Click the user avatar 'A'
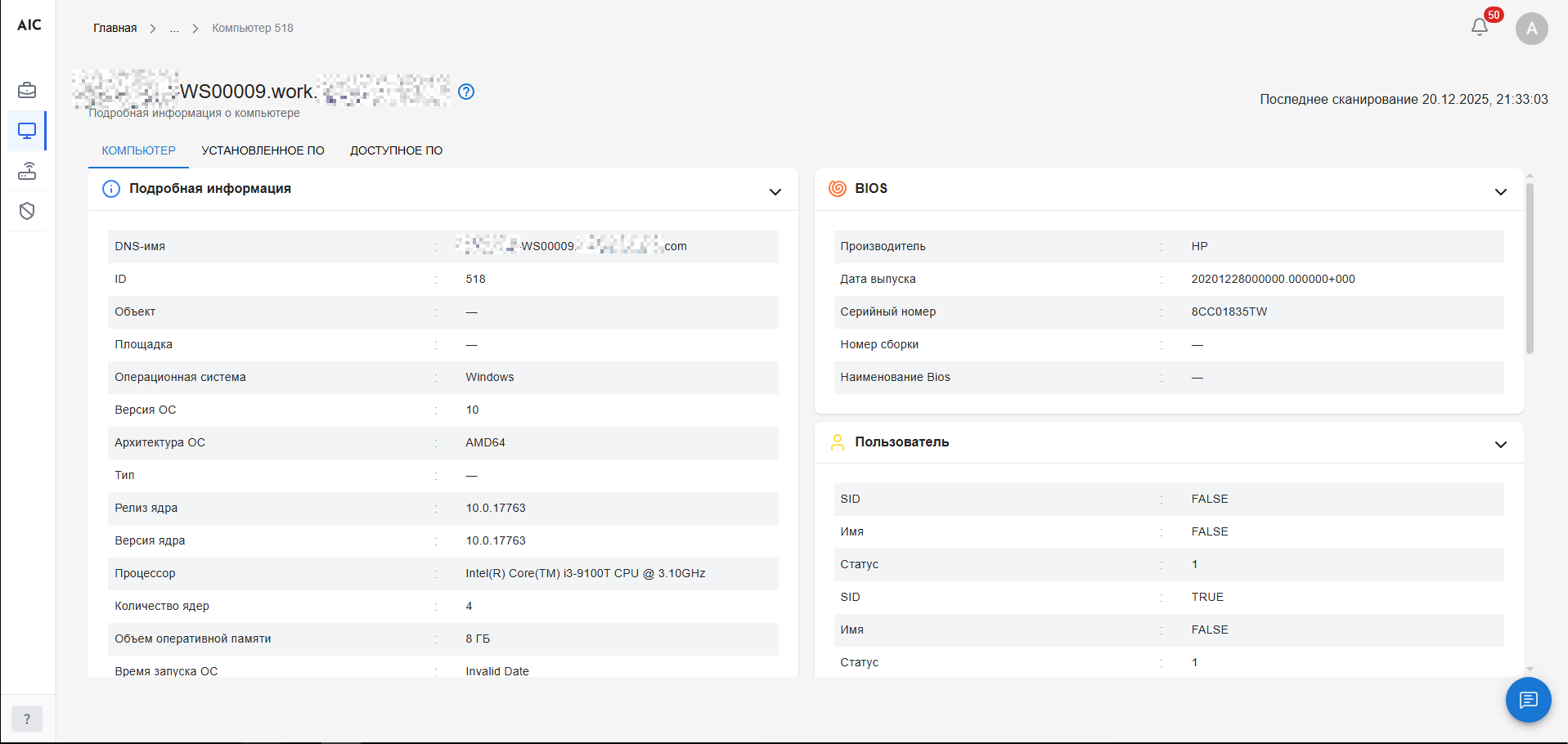 coord(1531,29)
